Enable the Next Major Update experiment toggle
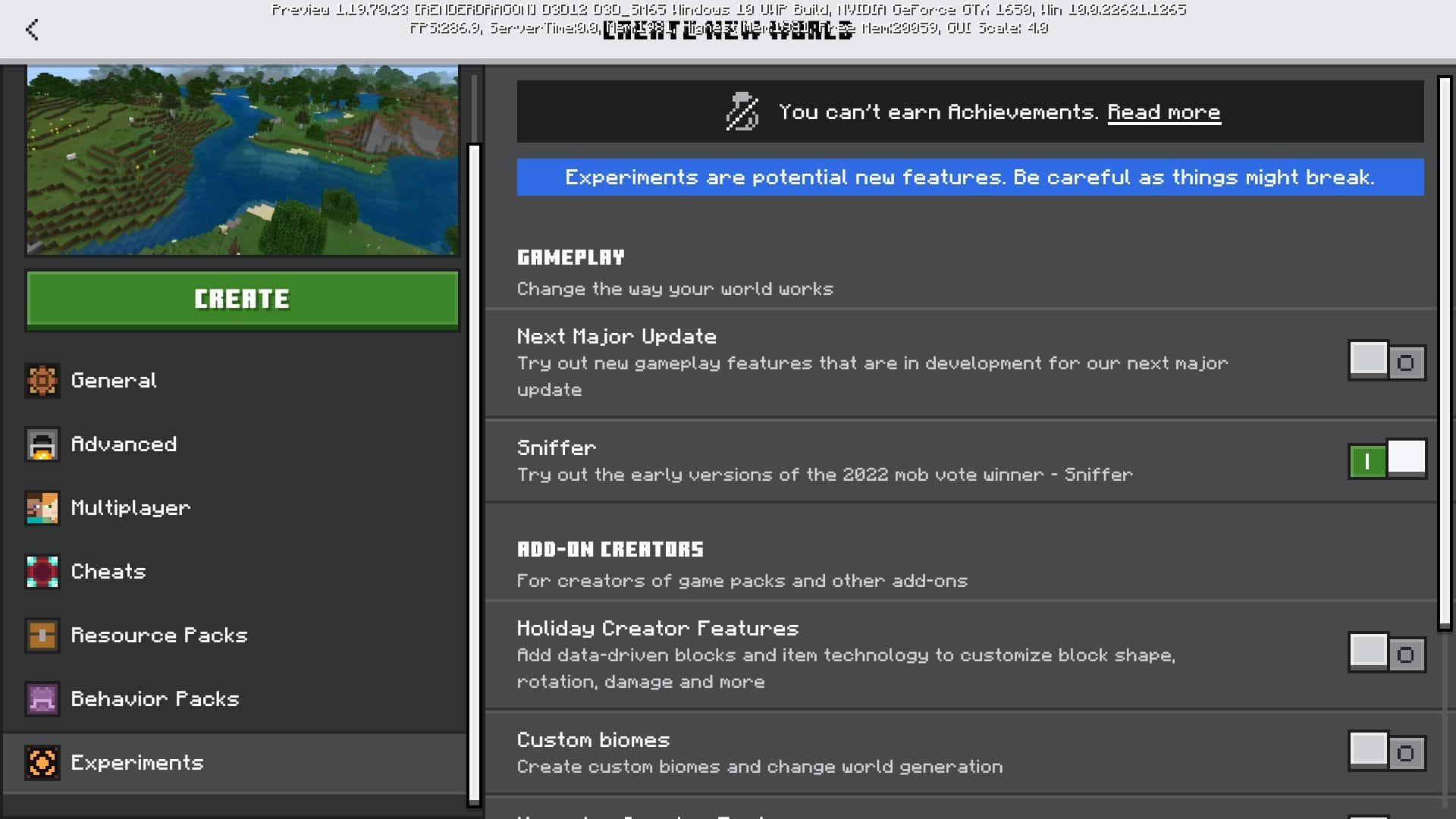Viewport: 1456px width, 819px height. click(1388, 362)
